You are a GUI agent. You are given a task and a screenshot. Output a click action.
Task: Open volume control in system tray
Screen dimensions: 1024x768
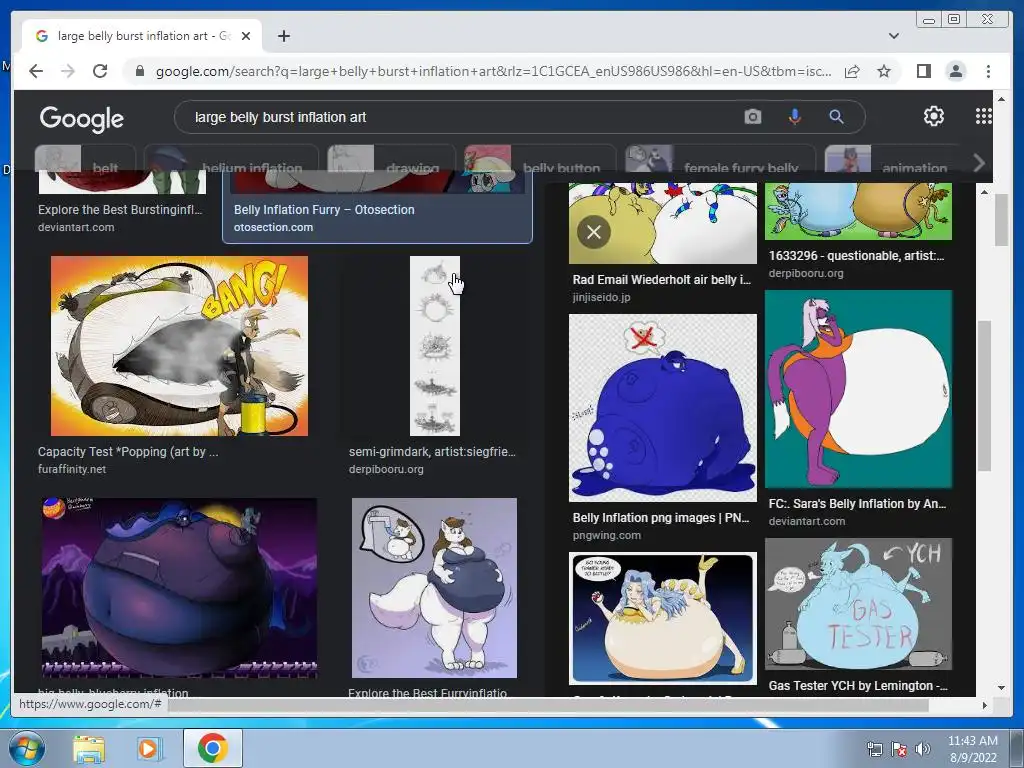point(923,750)
